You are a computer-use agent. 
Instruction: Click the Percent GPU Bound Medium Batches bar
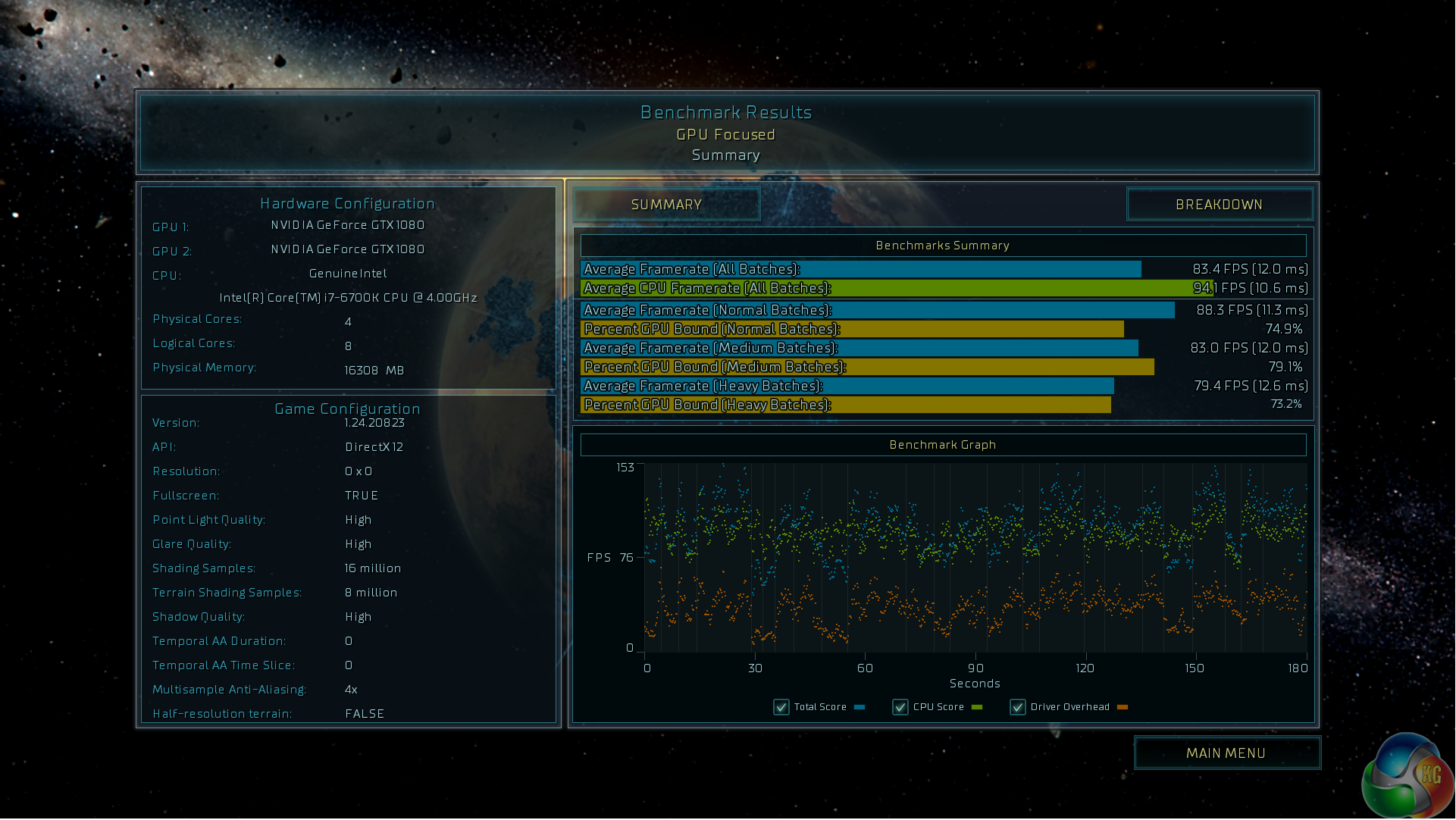click(867, 368)
